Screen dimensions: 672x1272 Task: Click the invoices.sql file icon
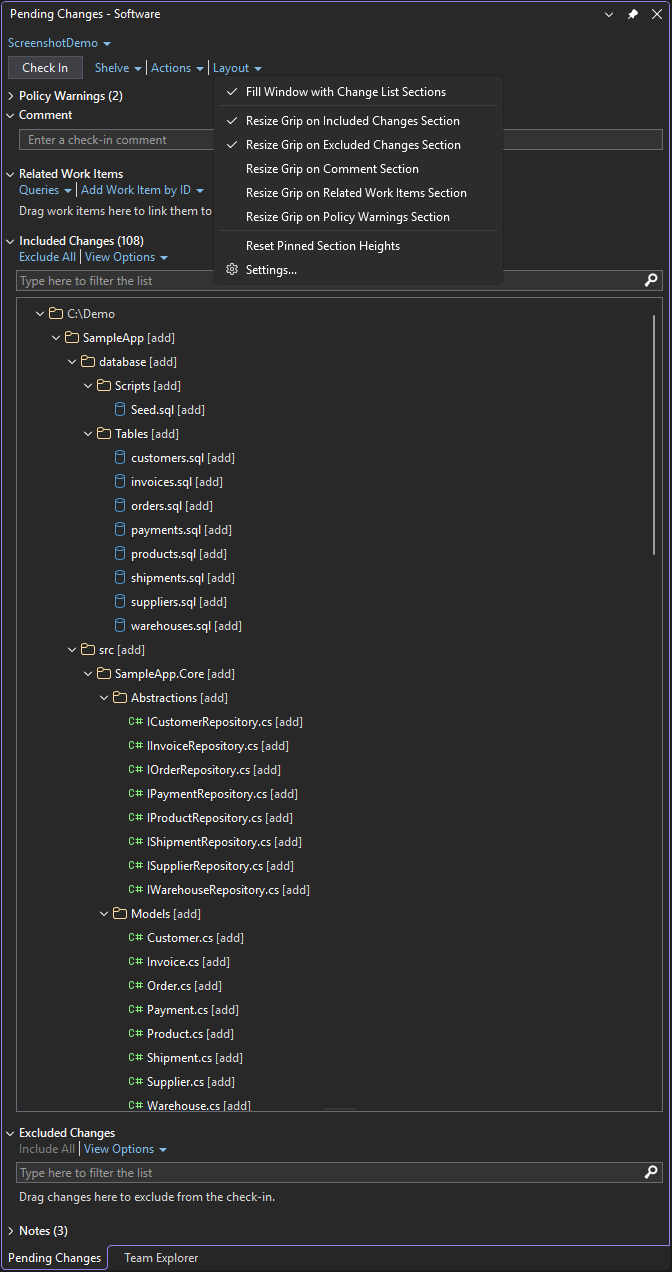pyautogui.click(x=120, y=482)
